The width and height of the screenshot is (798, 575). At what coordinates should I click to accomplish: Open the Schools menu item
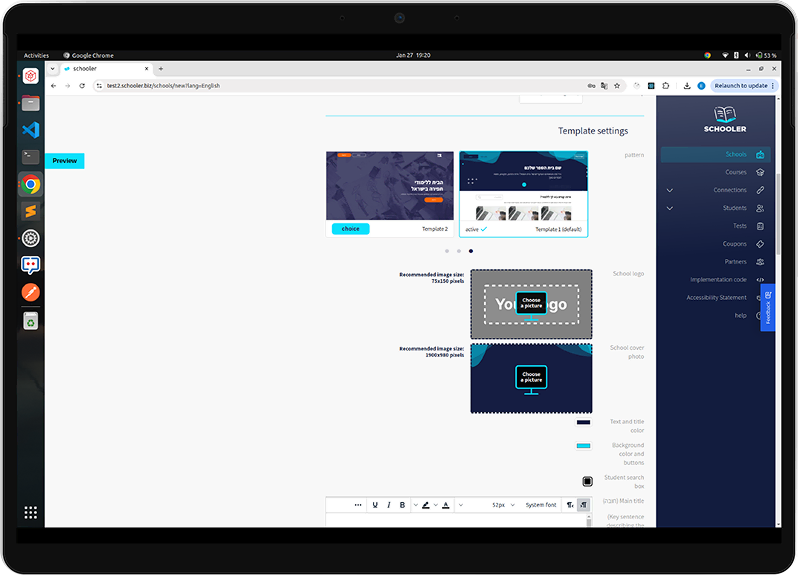click(736, 154)
